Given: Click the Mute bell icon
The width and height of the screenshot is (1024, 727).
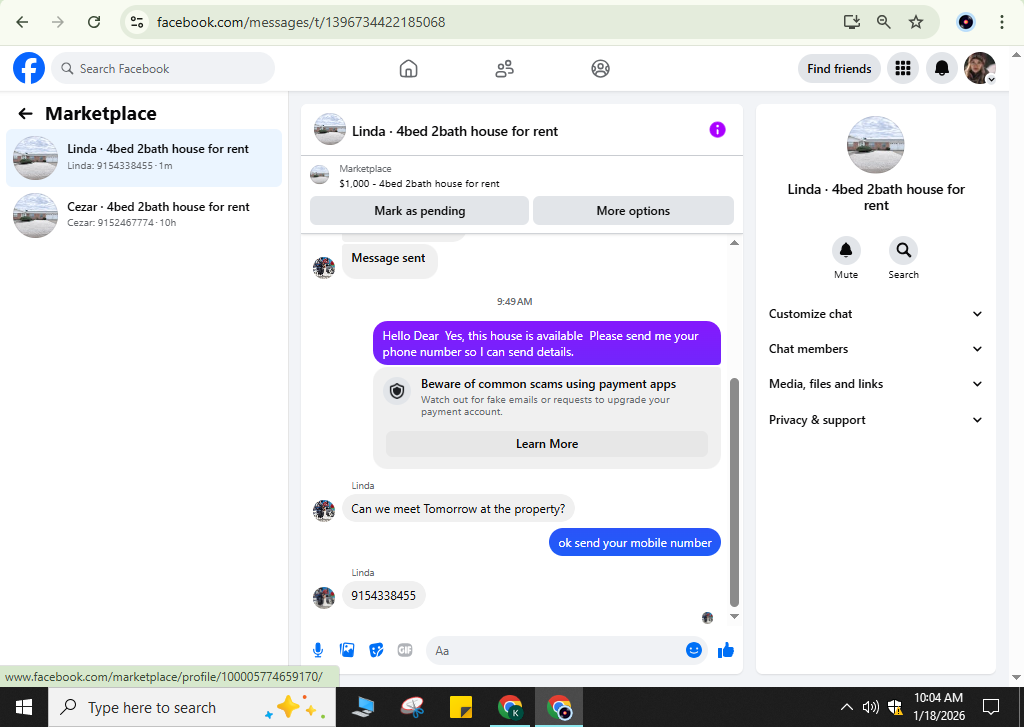Looking at the screenshot, I should 846,250.
